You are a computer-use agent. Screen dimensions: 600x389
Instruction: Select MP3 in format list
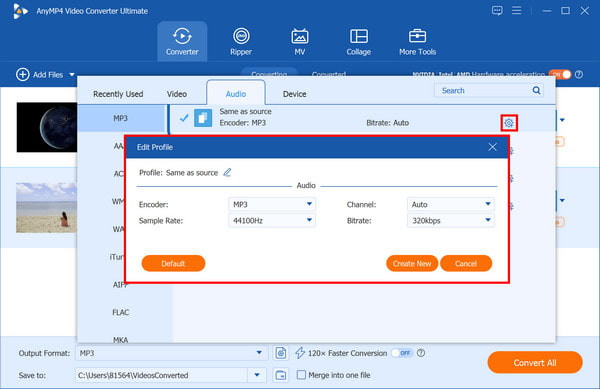tap(121, 118)
